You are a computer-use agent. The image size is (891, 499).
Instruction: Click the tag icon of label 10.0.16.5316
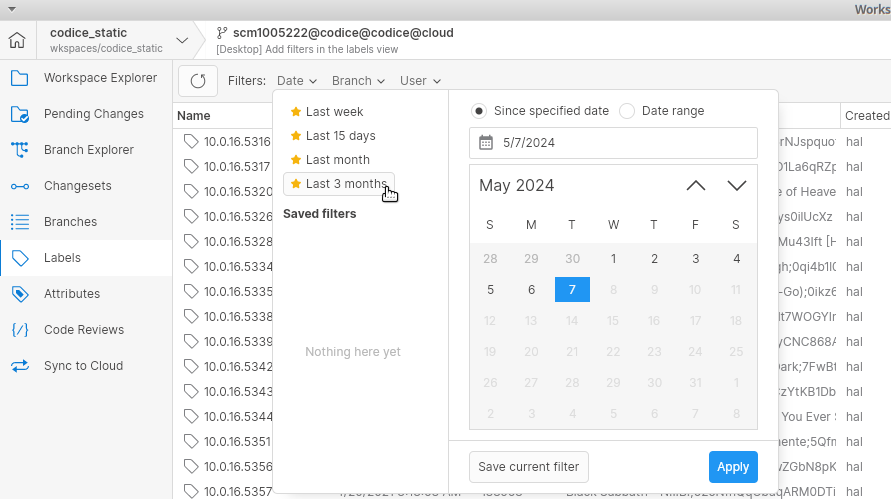pos(191,142)
